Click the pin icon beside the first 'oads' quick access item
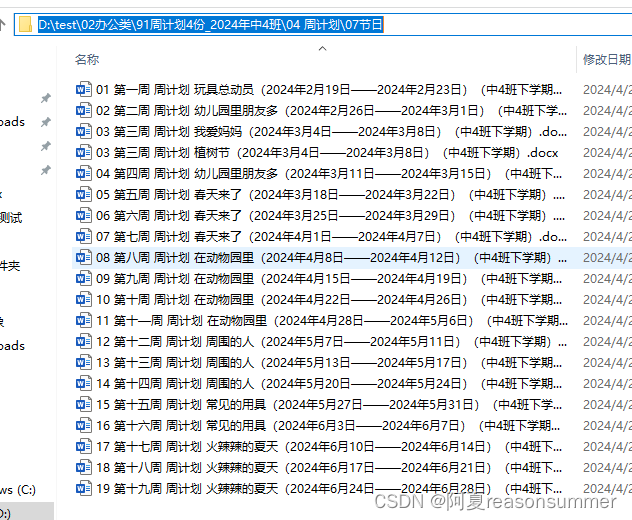 pyautogui.click(x=46, y=121)
